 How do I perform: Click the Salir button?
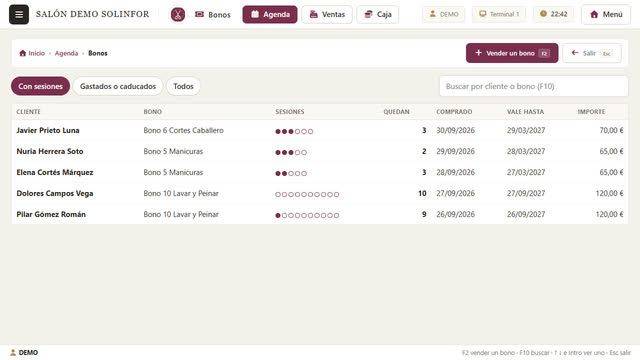tap(592, 53)
